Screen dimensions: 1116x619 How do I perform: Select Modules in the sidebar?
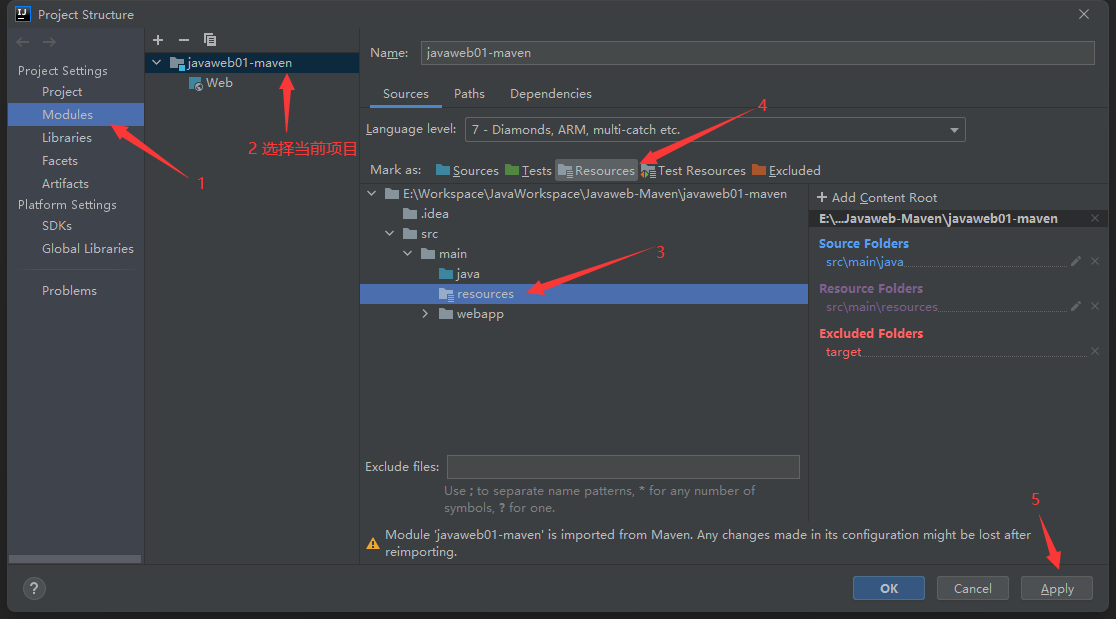[76, 115]
